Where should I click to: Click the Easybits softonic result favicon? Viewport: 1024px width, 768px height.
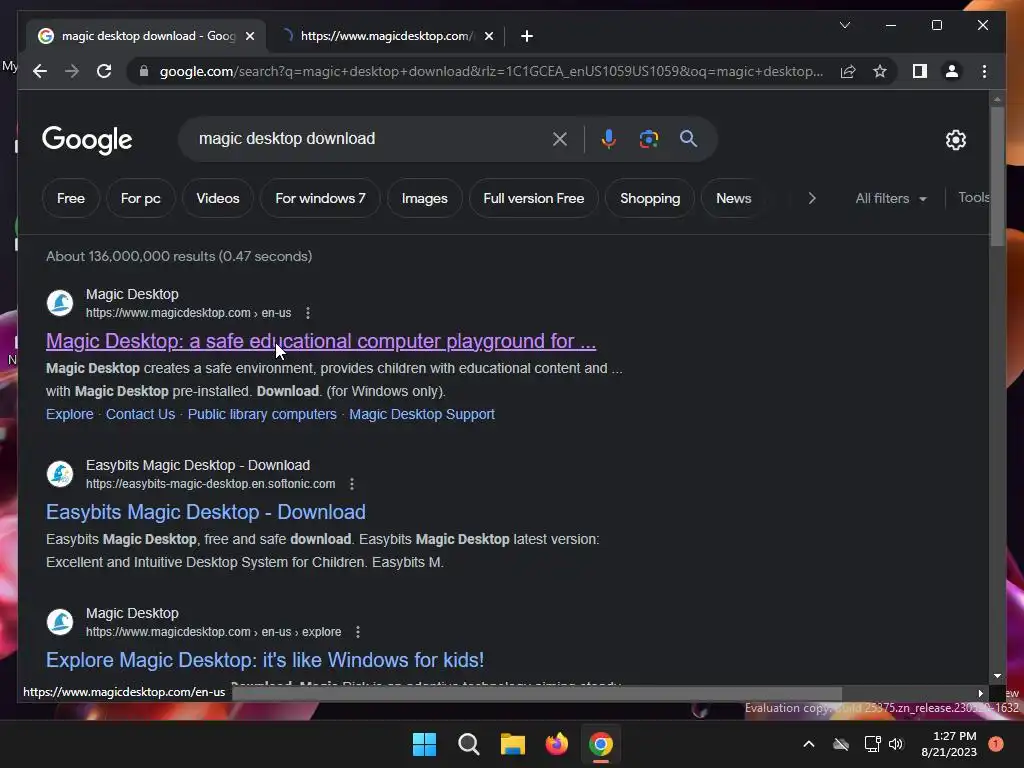pos(60,474)
